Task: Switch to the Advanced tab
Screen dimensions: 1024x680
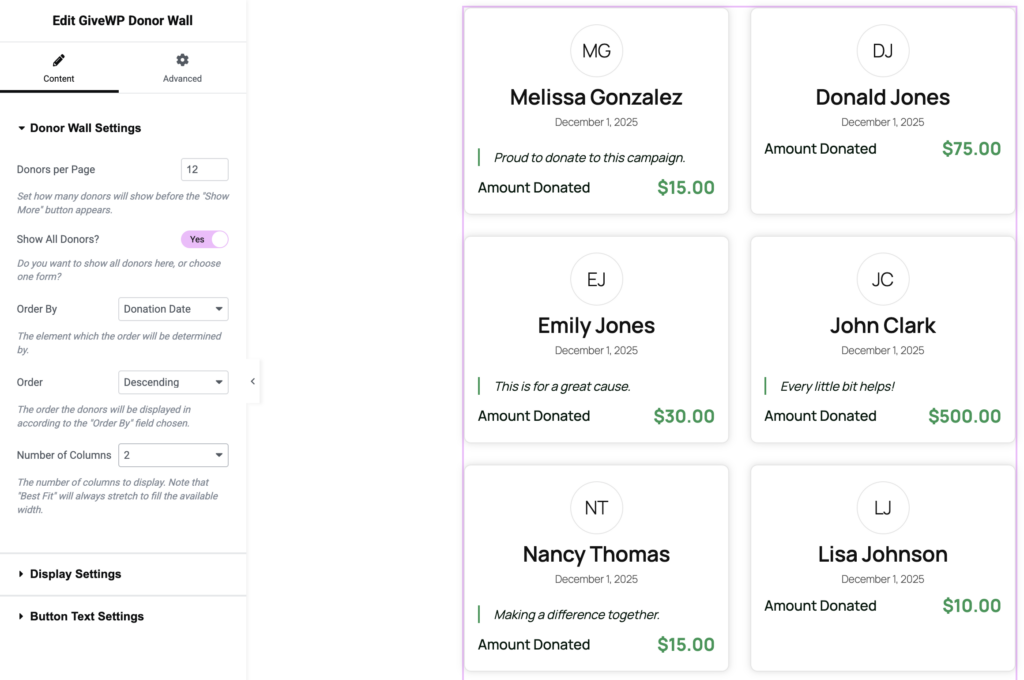Action: pos(182,69)
